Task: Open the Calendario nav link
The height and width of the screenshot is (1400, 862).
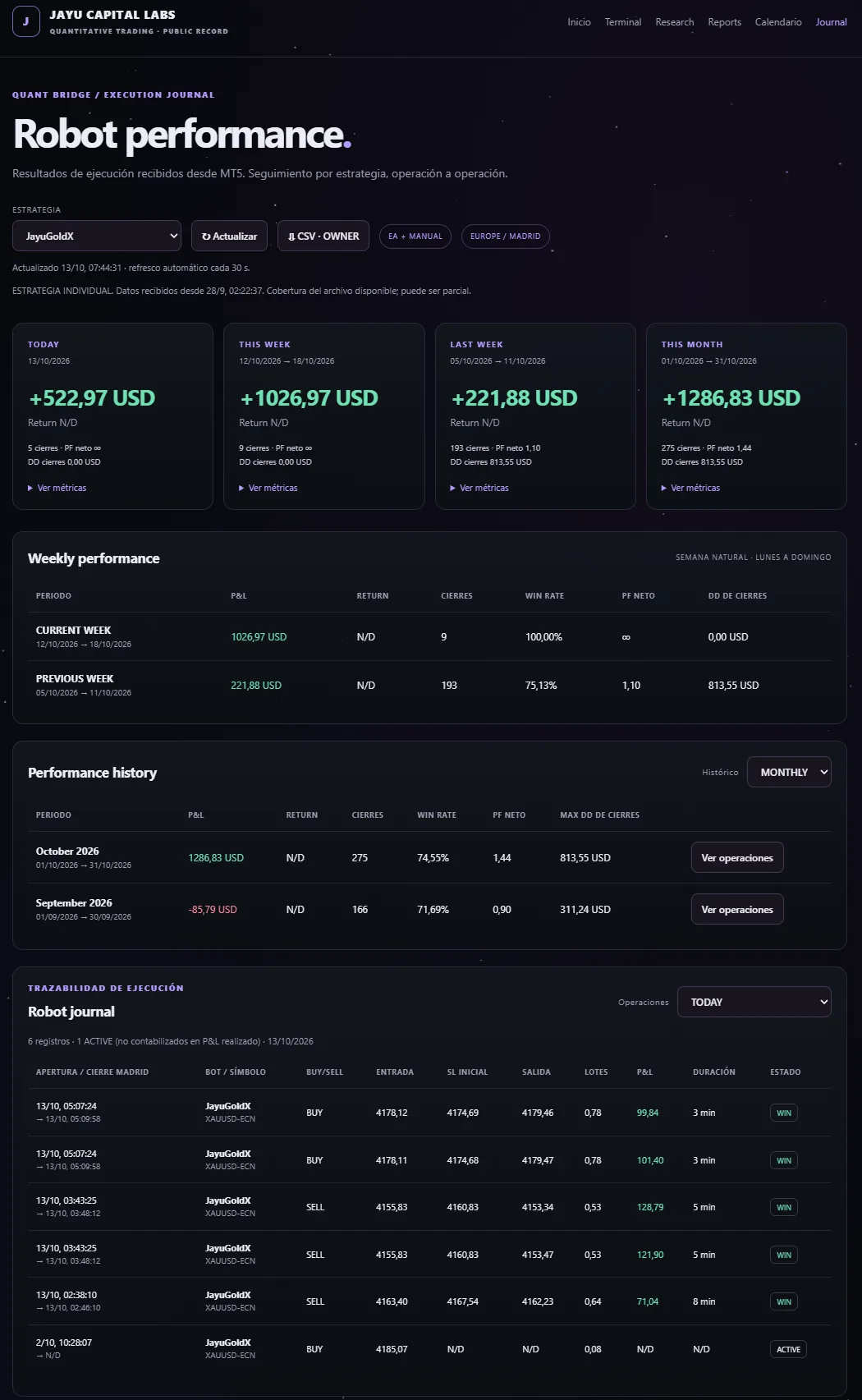Action: [778, 22]
